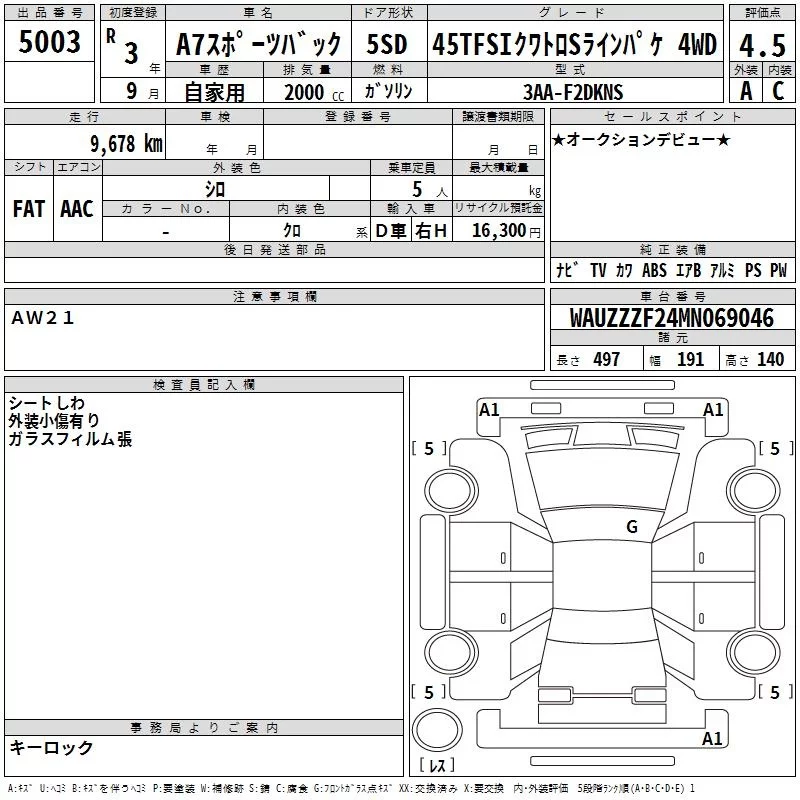The width and height of the screenshot is (800, 800).
Task: Click the width value 191
Action: (x=690, y=359)
